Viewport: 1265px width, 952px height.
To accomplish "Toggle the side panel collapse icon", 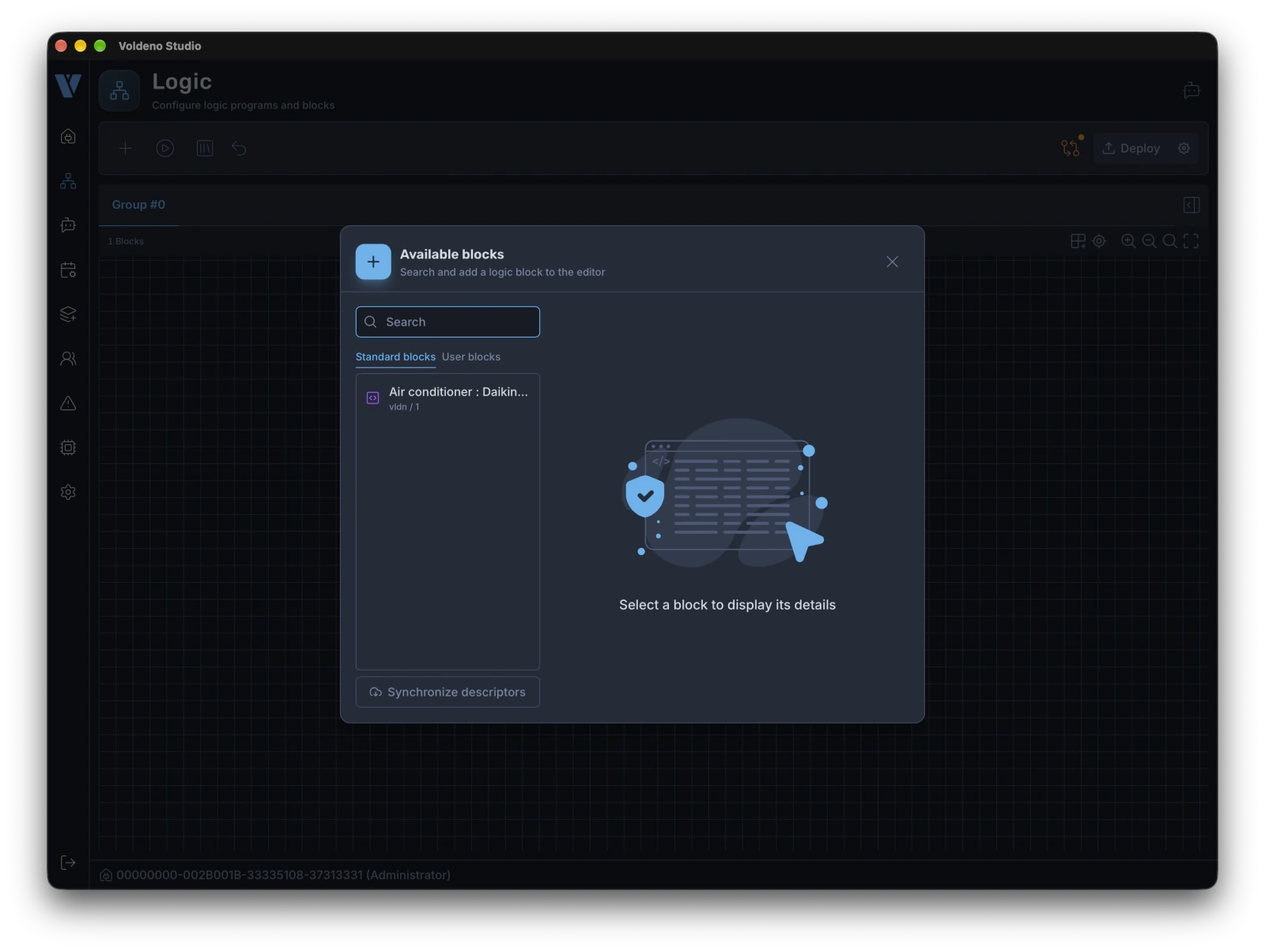I will (1191, 205).
